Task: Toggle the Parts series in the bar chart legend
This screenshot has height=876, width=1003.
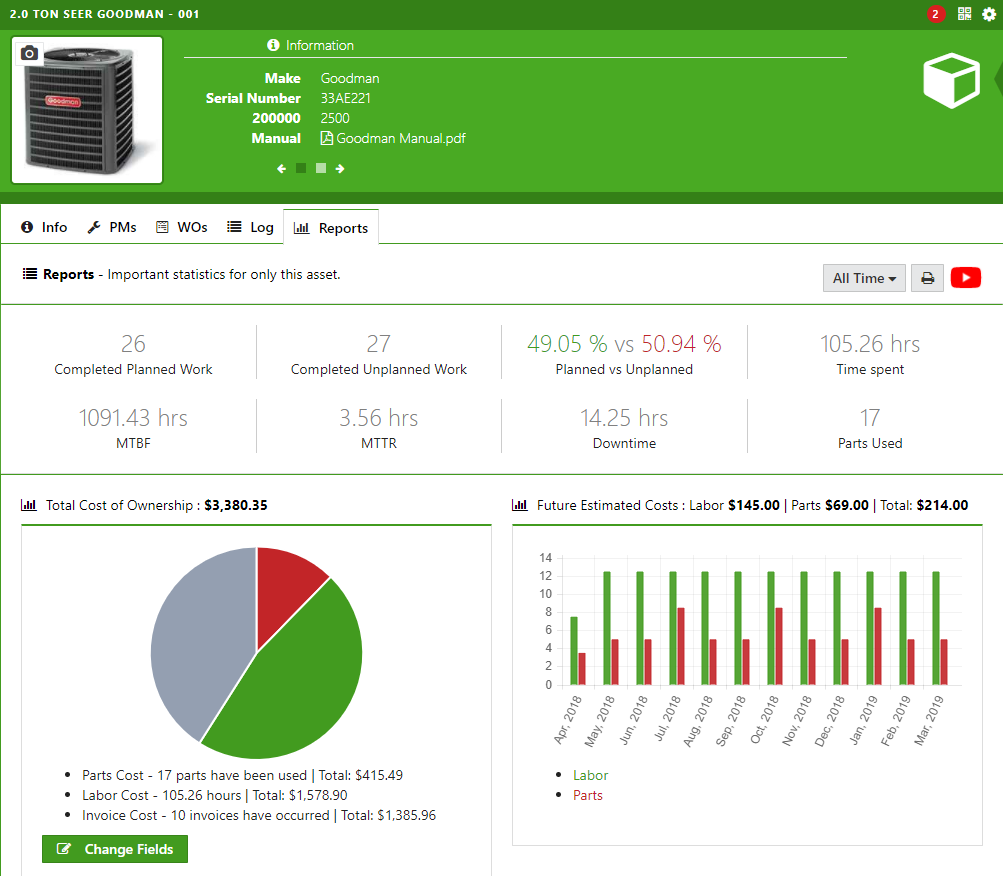Action: tap(587, 795)
